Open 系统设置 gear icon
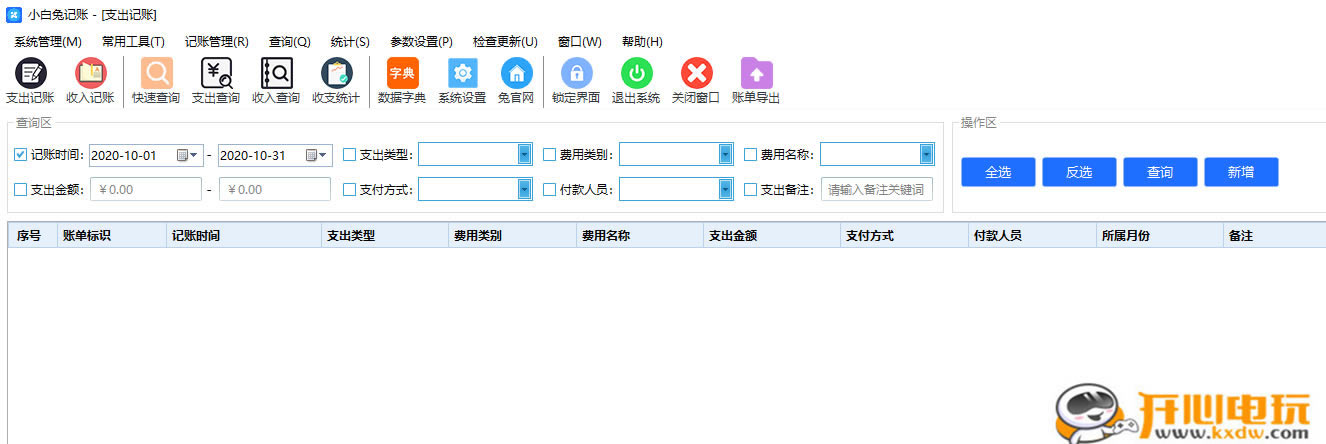Screen dimensions: 1326x444 point(462,74)
